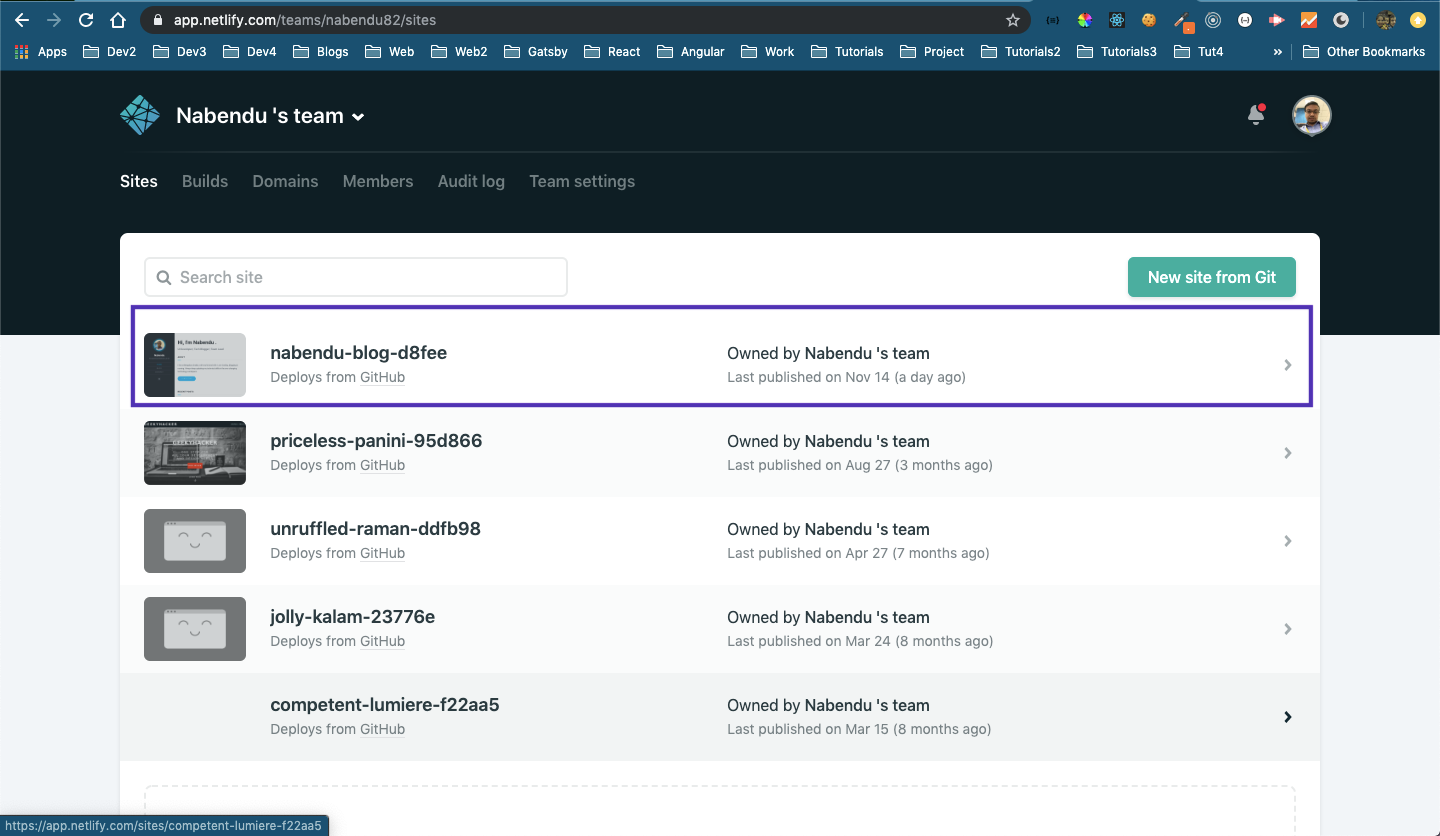Screen dimensions: 1440x836
Task: Click the browser home icon
Action: [118, 20]
